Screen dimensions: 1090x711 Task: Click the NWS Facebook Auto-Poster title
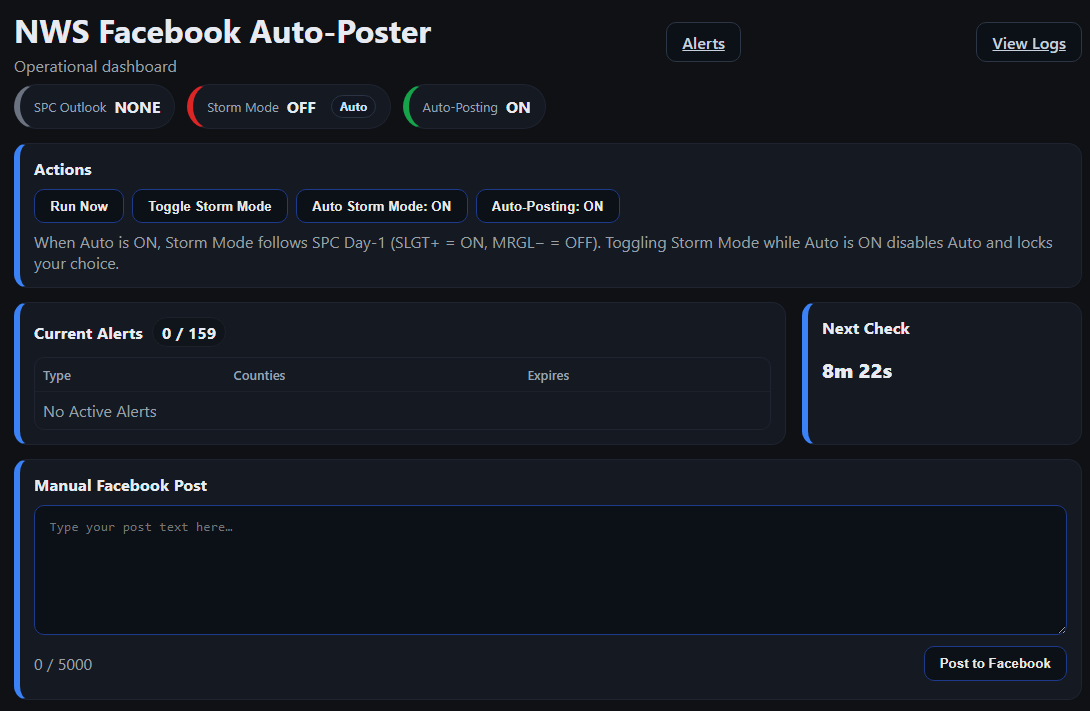223,32
